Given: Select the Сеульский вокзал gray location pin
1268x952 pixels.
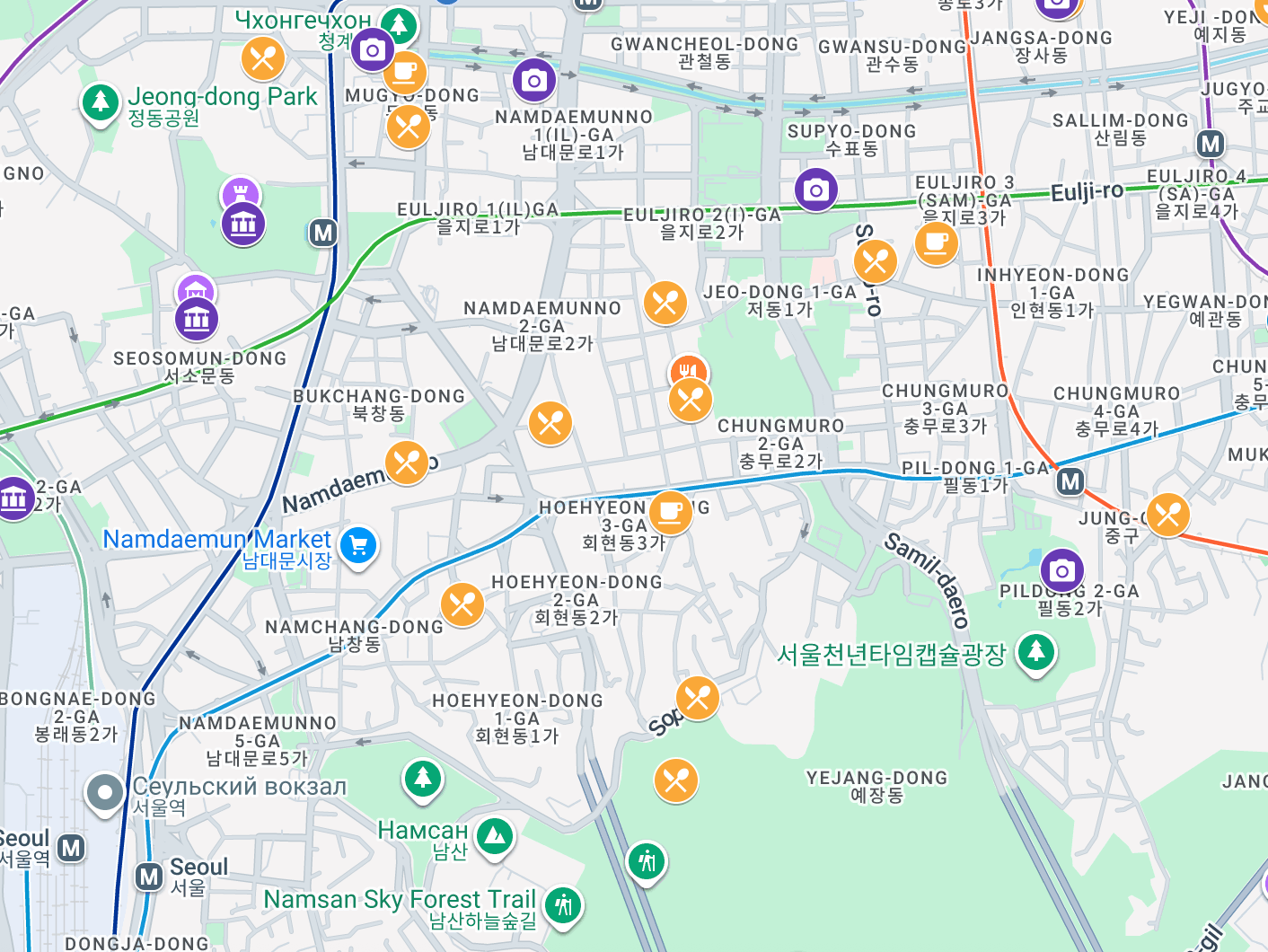Looking at the screenshot, I should [x=105, y=793].
